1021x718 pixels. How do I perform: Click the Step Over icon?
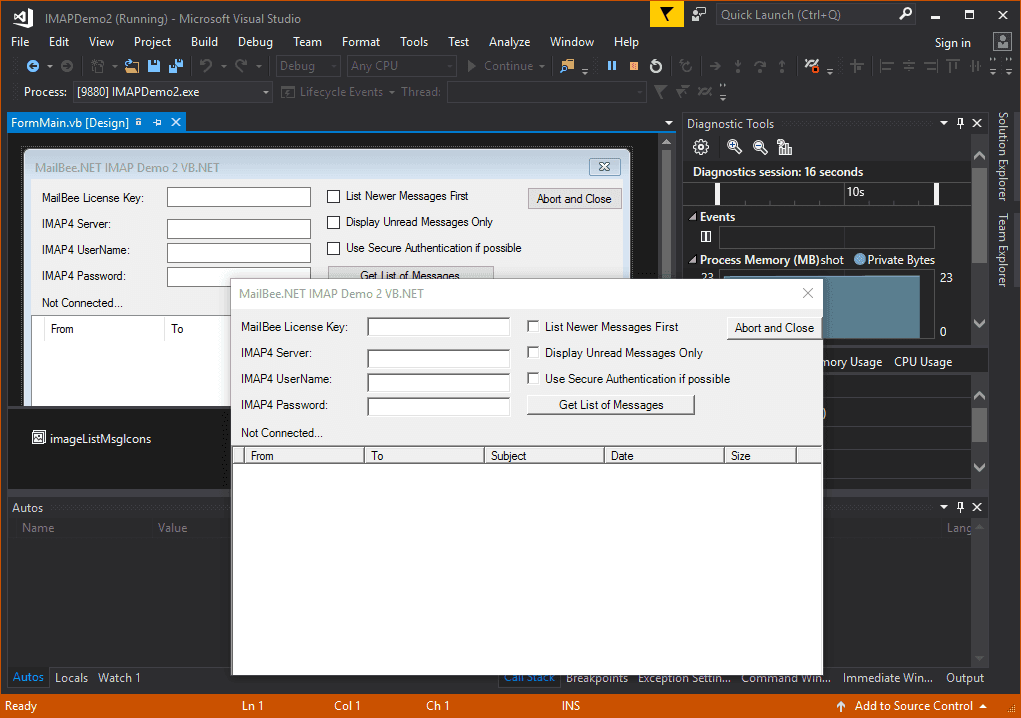tap(760, 66)
